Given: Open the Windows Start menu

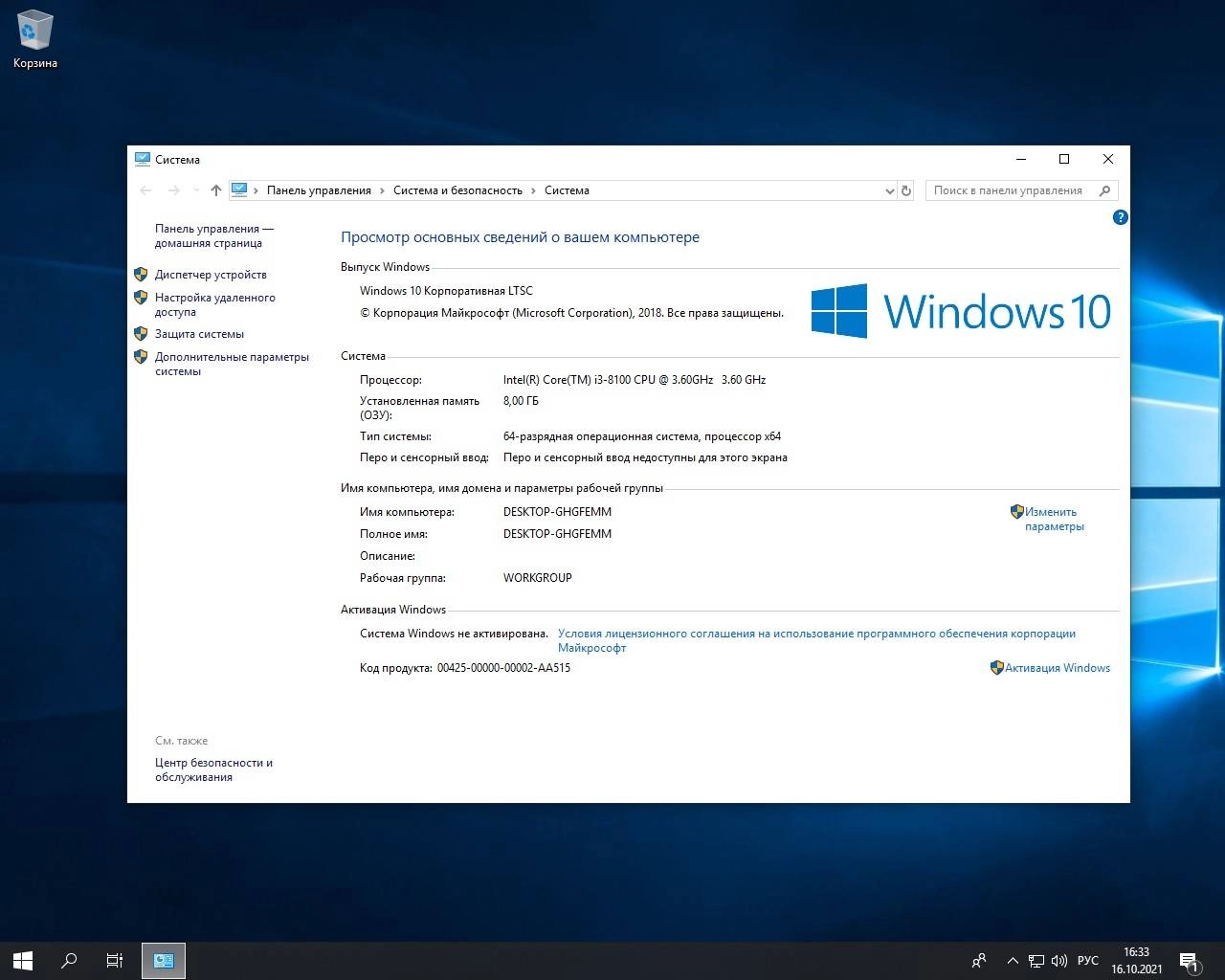Looking at the screenshot, I should pos(23,961).
